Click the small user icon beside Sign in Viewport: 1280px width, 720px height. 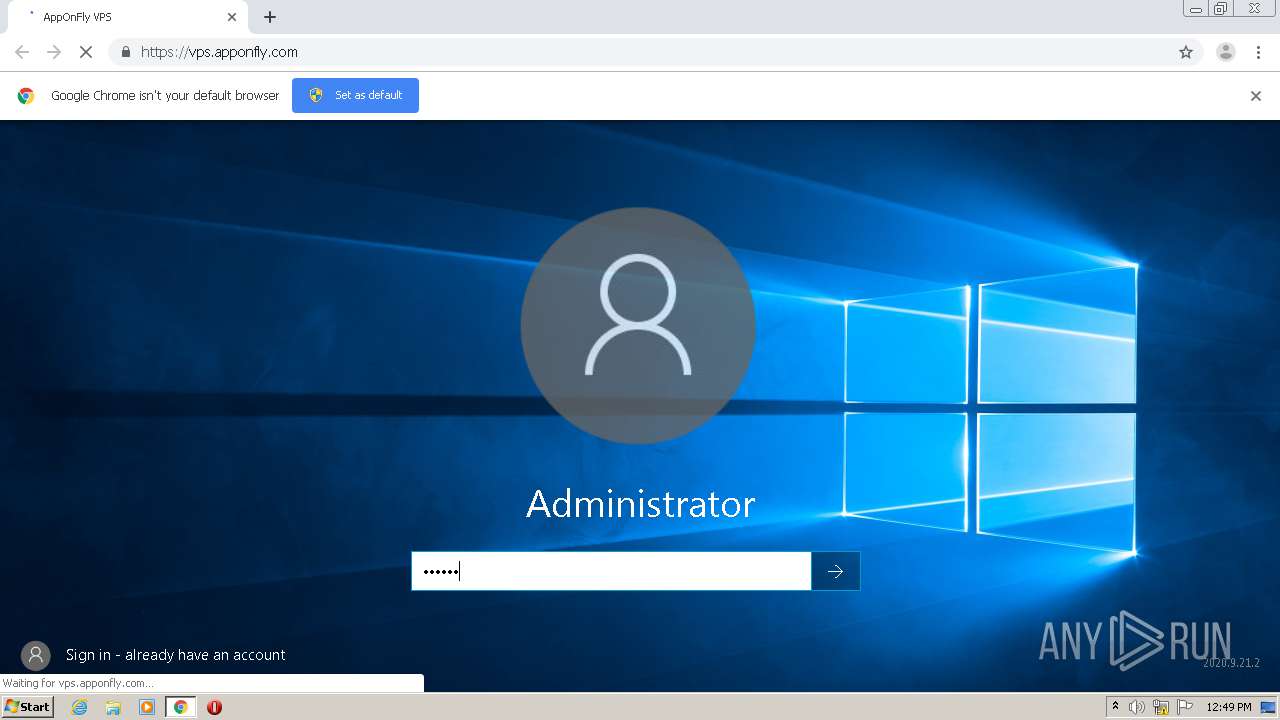36,655
